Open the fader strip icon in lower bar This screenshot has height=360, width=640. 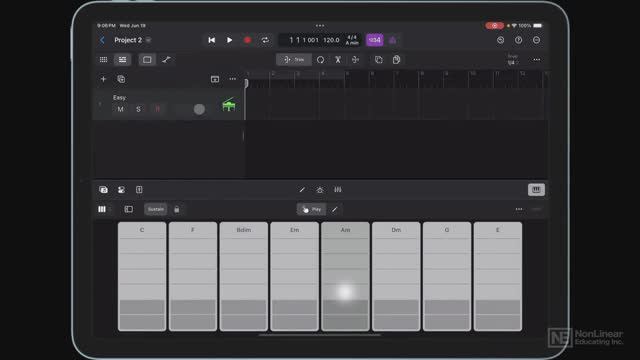click(139, 189)
